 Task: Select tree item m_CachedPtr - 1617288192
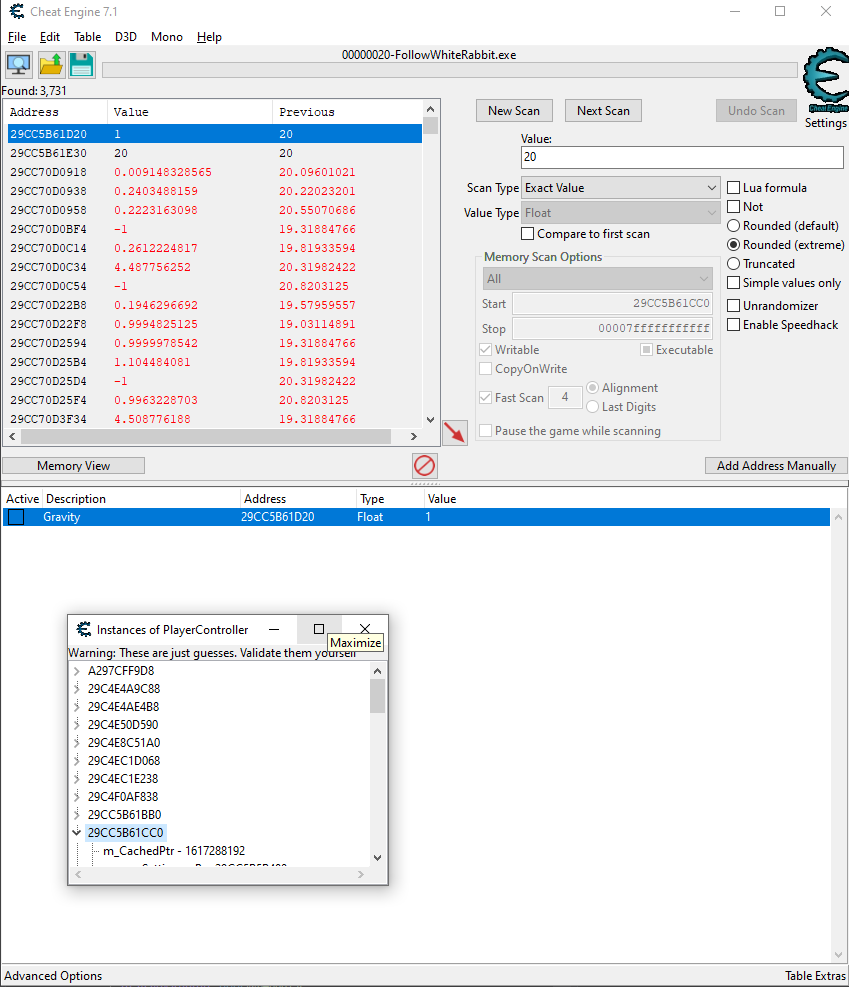tap(174, 851)
